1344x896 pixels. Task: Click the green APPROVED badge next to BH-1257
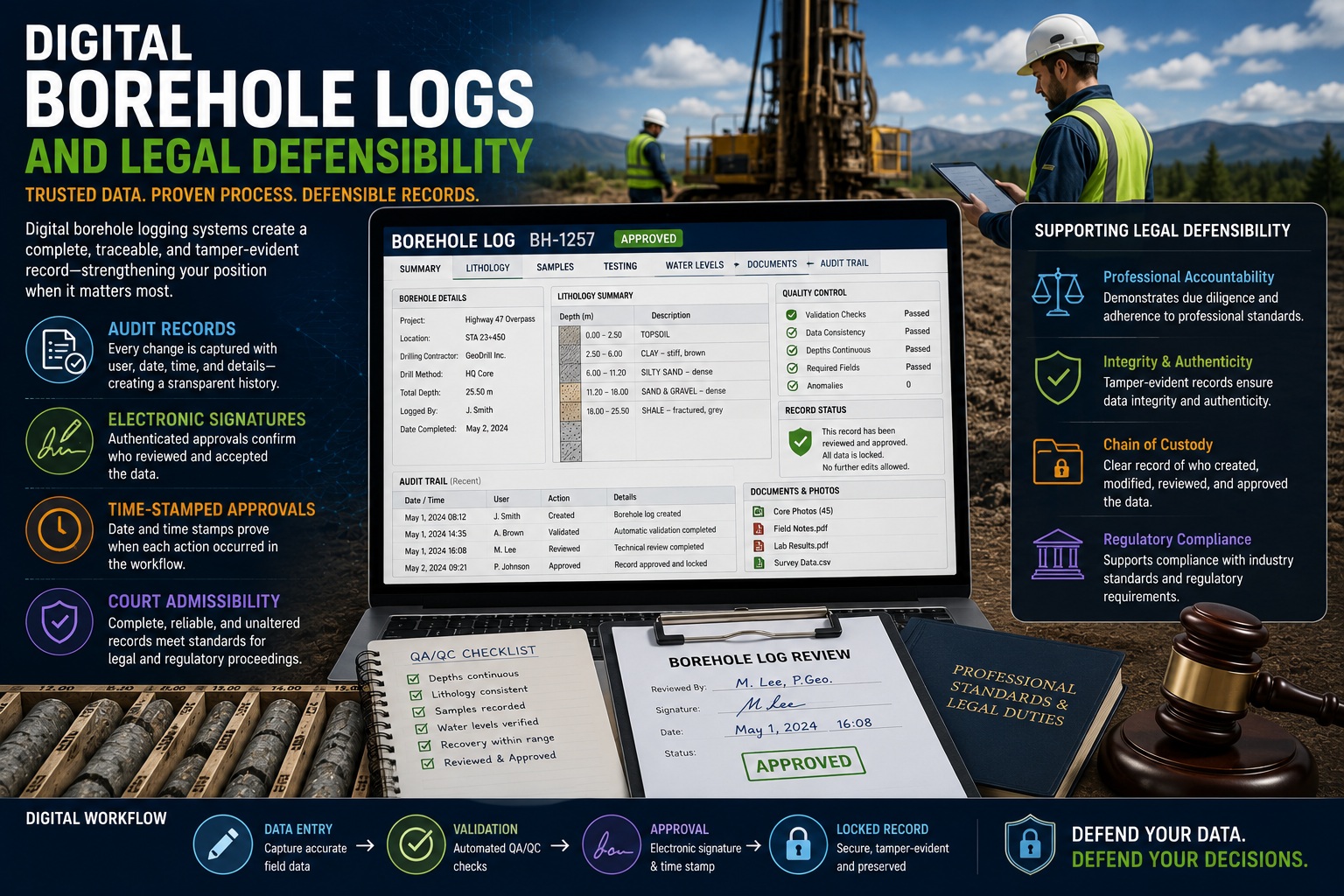[648, 239]
